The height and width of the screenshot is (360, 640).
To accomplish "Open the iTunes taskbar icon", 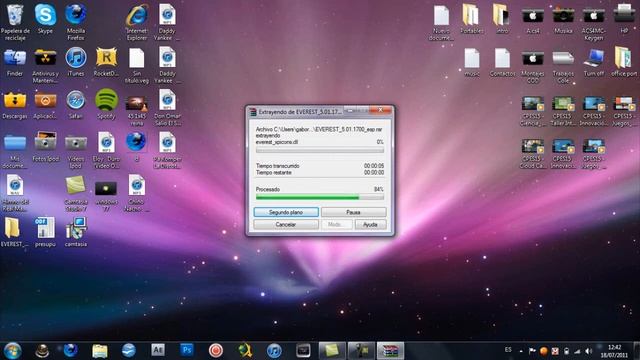I will coord(274,351).
